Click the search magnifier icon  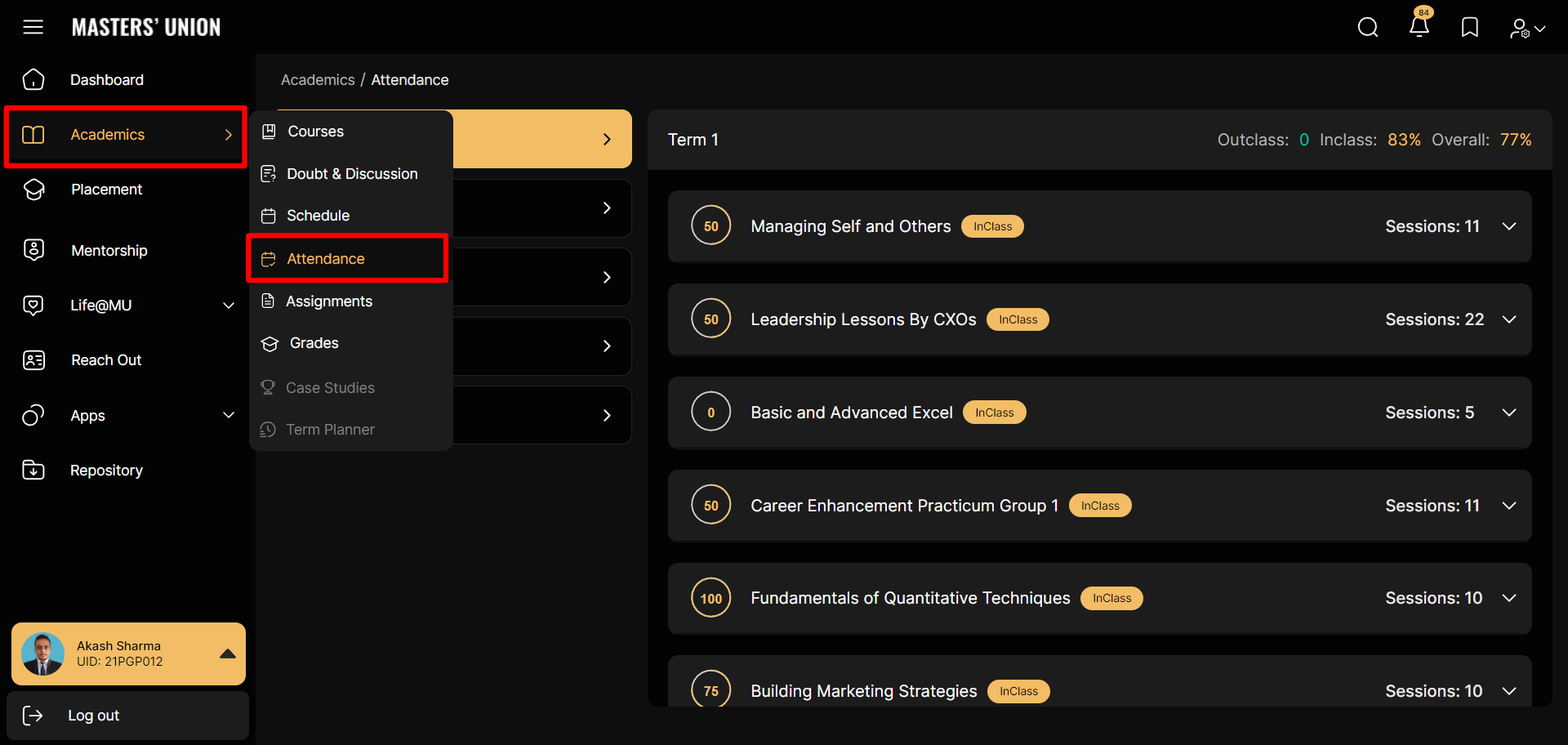1368,28
